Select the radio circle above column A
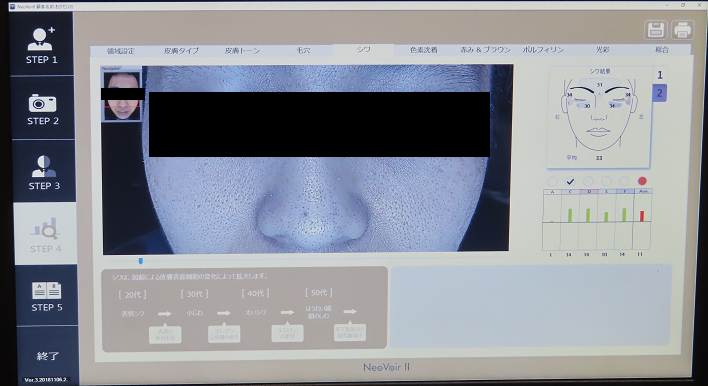The image size is (708, 386). tap(552, 181)
